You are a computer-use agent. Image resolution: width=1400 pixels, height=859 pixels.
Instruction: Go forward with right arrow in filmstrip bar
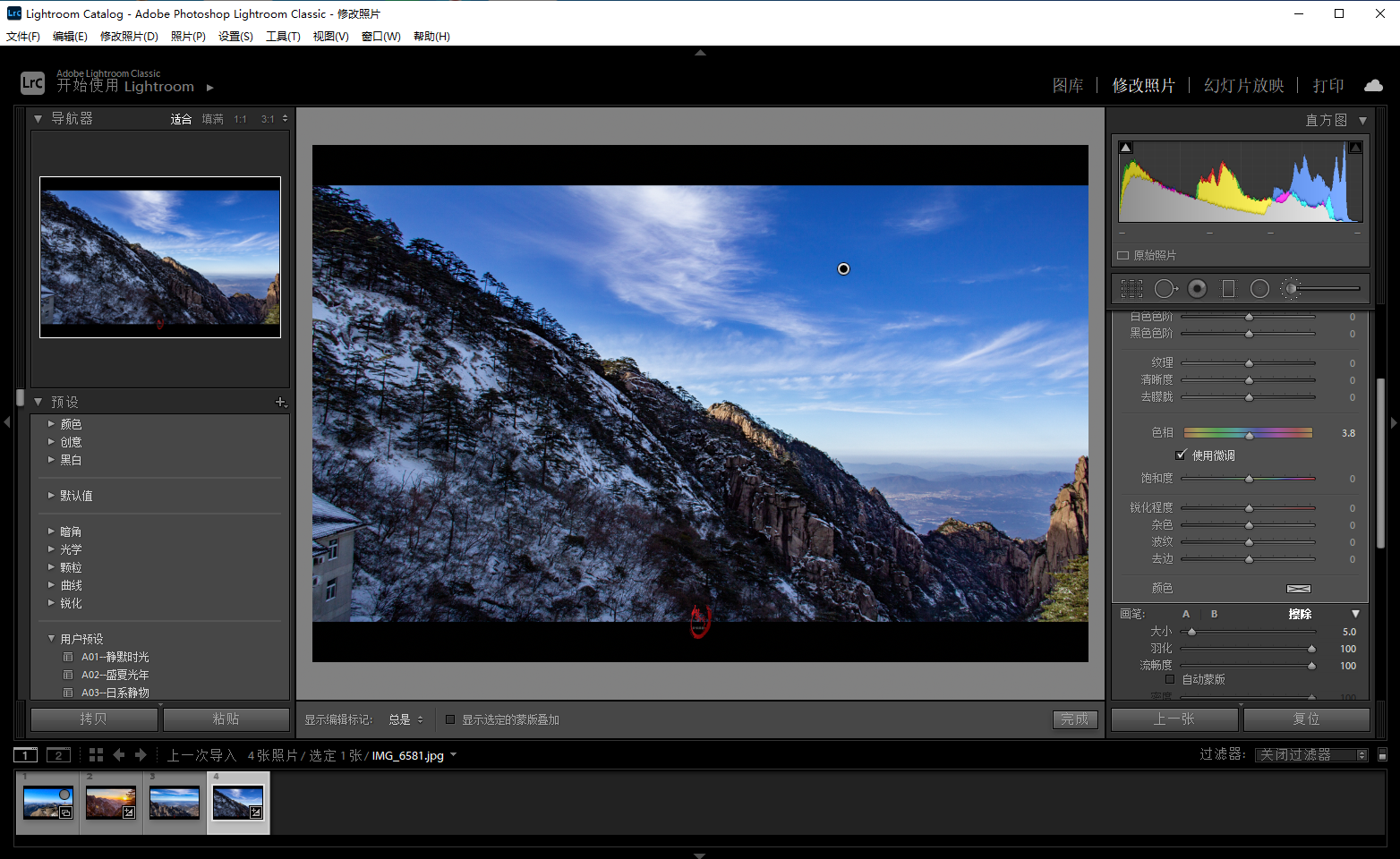[141, 755]
